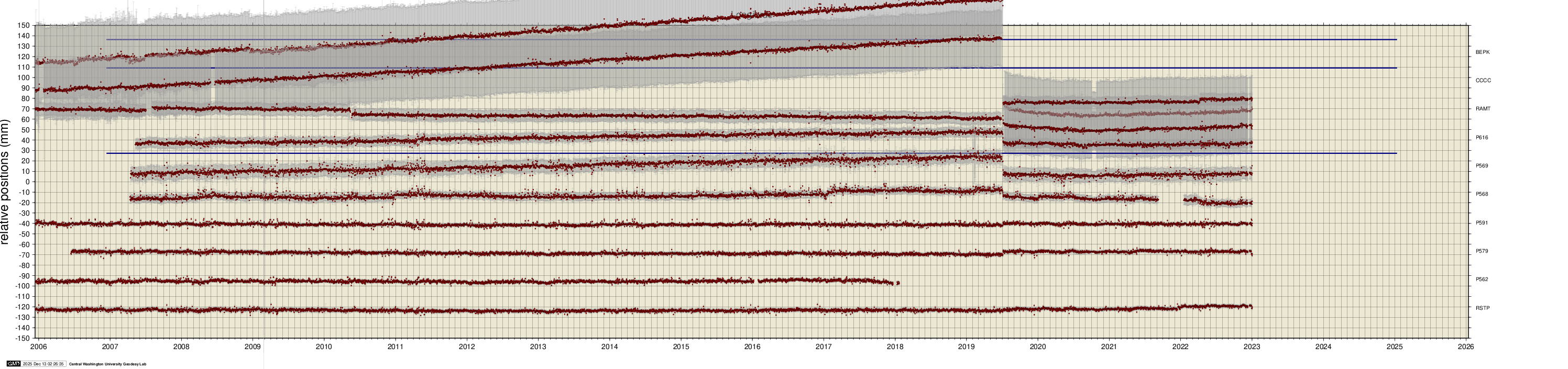This screenshot has height=369, width=1568.
Task: Click the 2012 year label on the time axis
Action: coord(467,347)
